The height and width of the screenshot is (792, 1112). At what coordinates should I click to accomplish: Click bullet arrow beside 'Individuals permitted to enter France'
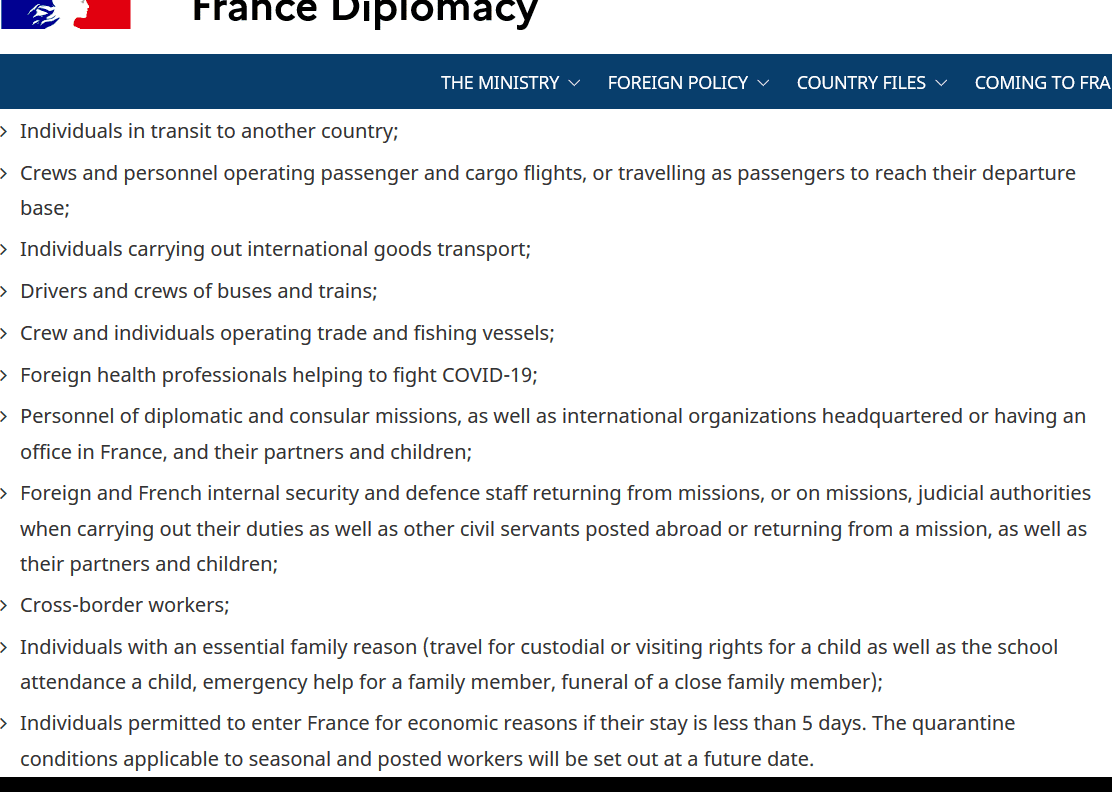[x=4, y=724]
